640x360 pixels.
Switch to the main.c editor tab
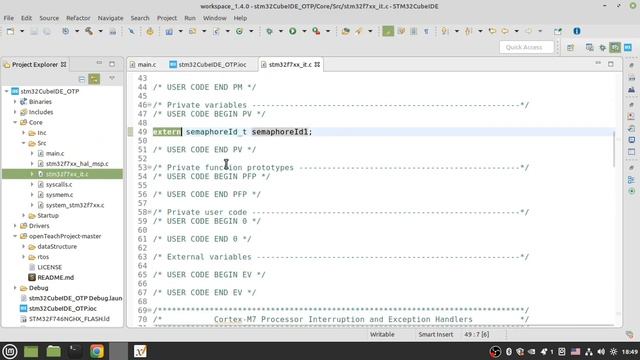coord(143,64)
